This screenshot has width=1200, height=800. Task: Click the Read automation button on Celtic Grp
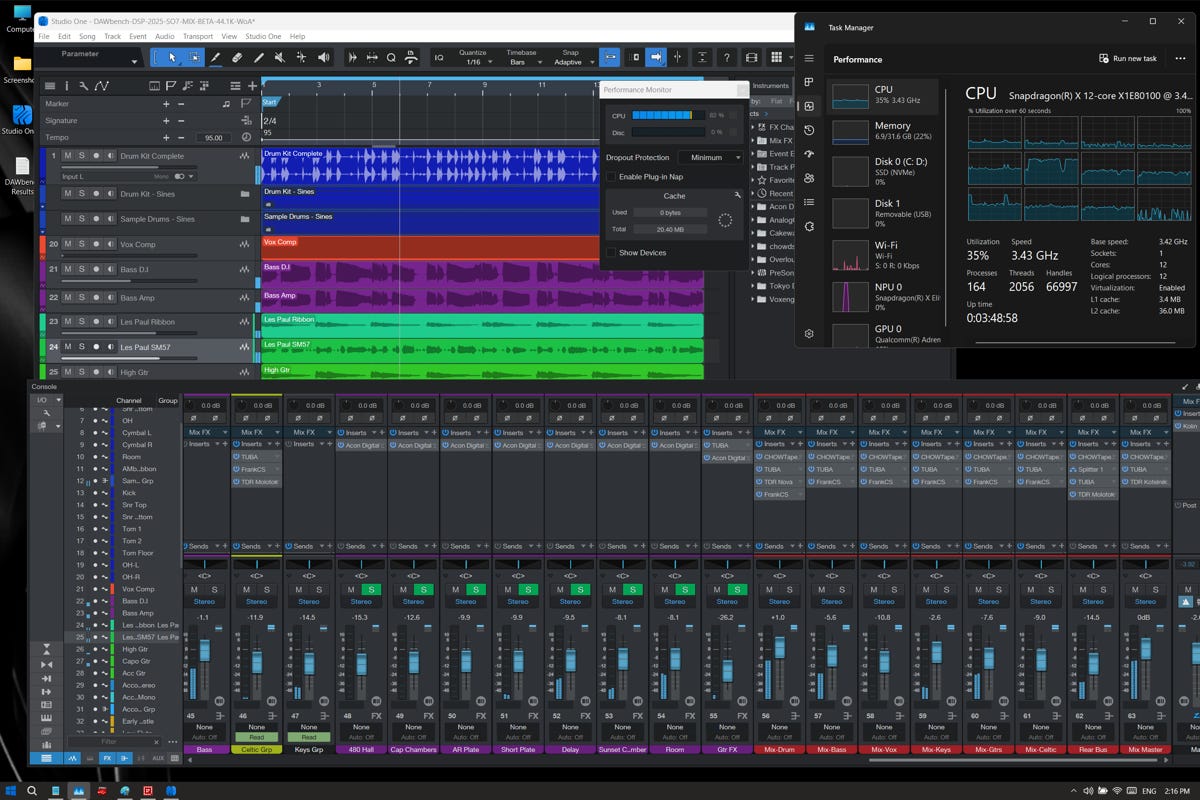coord(257,737)
